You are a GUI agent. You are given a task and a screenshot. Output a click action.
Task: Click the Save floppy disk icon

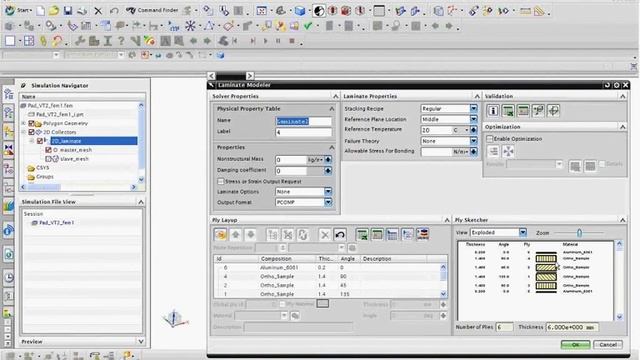(x=68, y=11)
